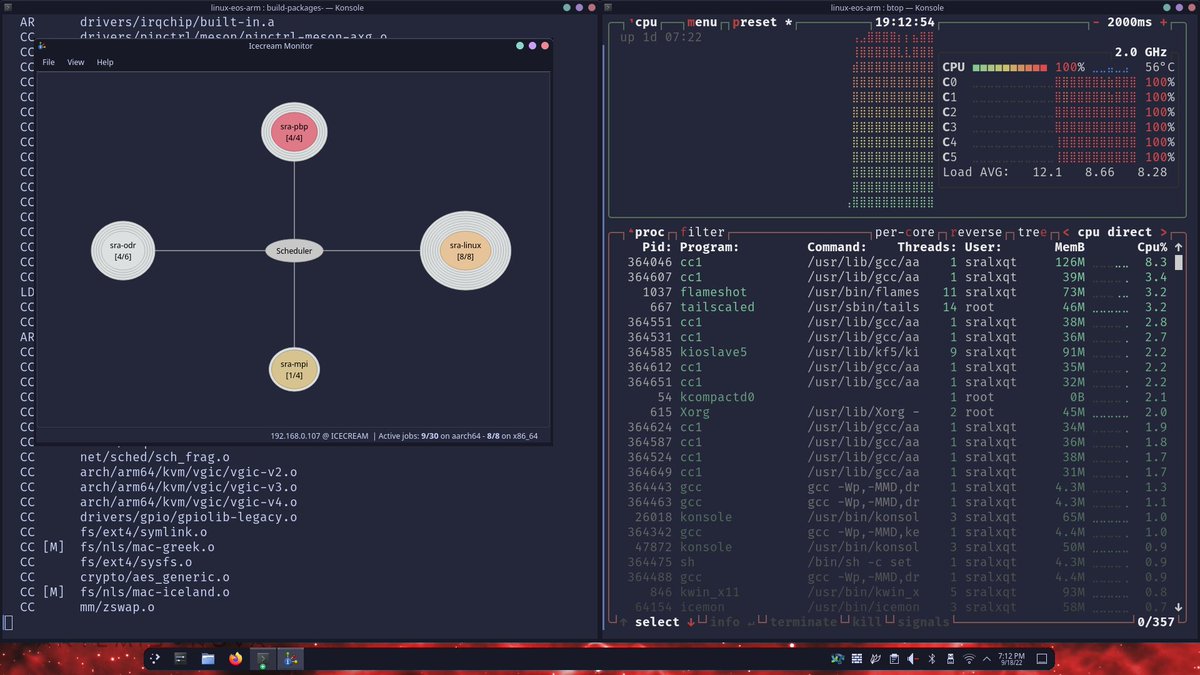Click select in btop footer

(657, 622)
